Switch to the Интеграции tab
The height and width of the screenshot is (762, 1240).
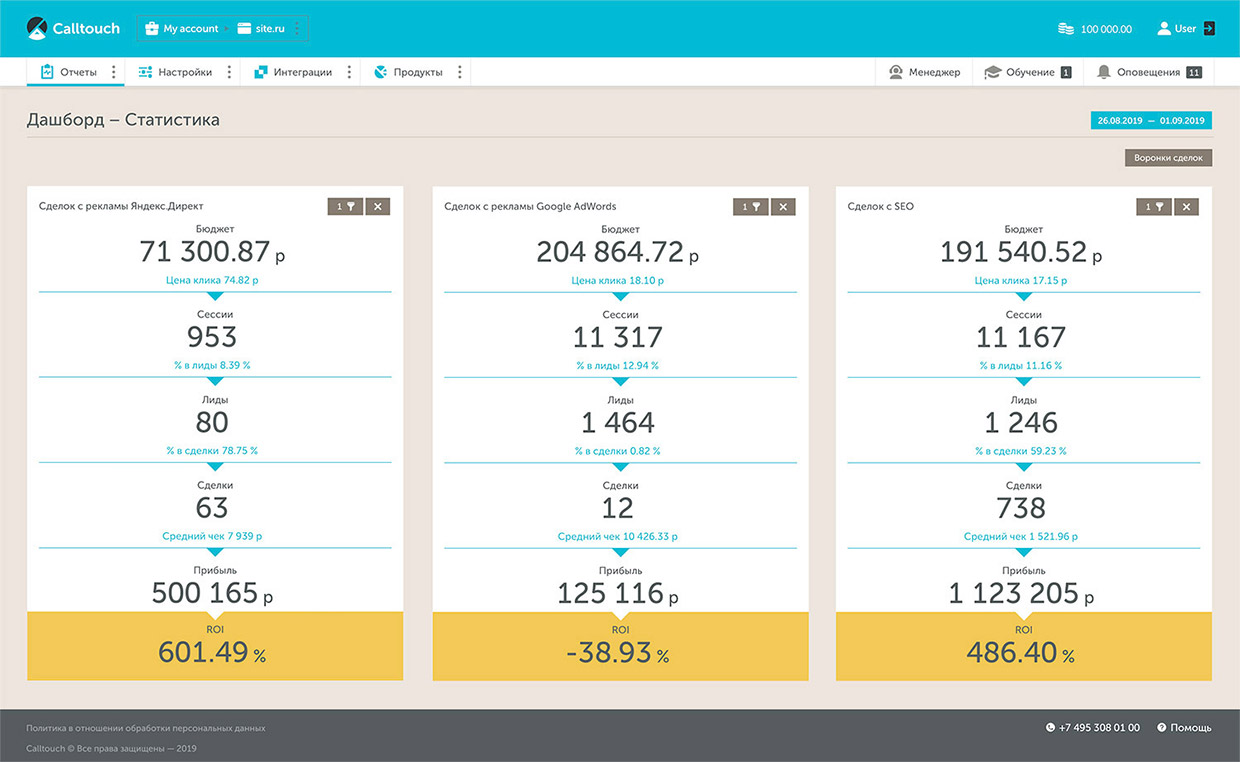click(302, 71)
